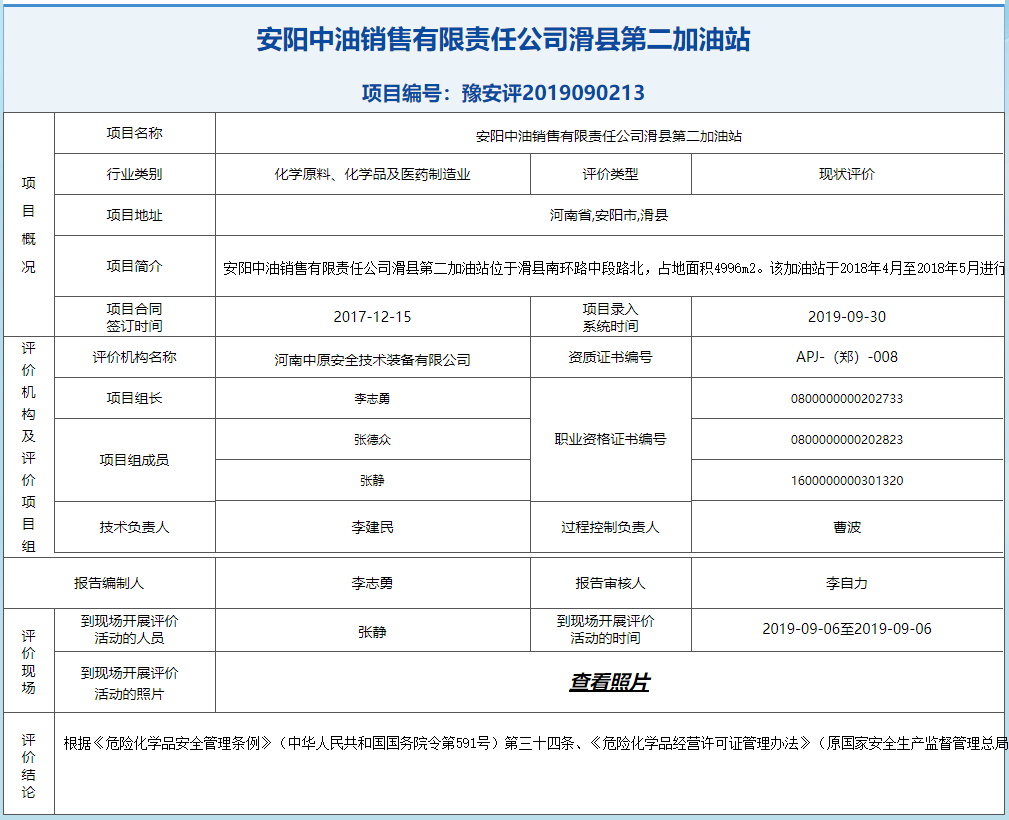Click the 行业类别 label cell
Viewport: 1009px width, 820px height.
[134, 174]
